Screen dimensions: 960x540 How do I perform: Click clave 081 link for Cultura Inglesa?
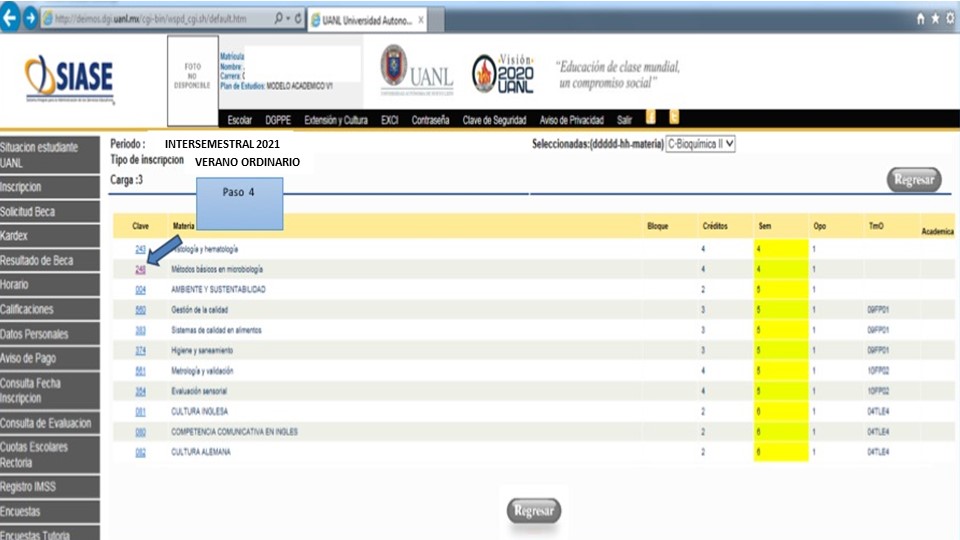click(140, 411)
